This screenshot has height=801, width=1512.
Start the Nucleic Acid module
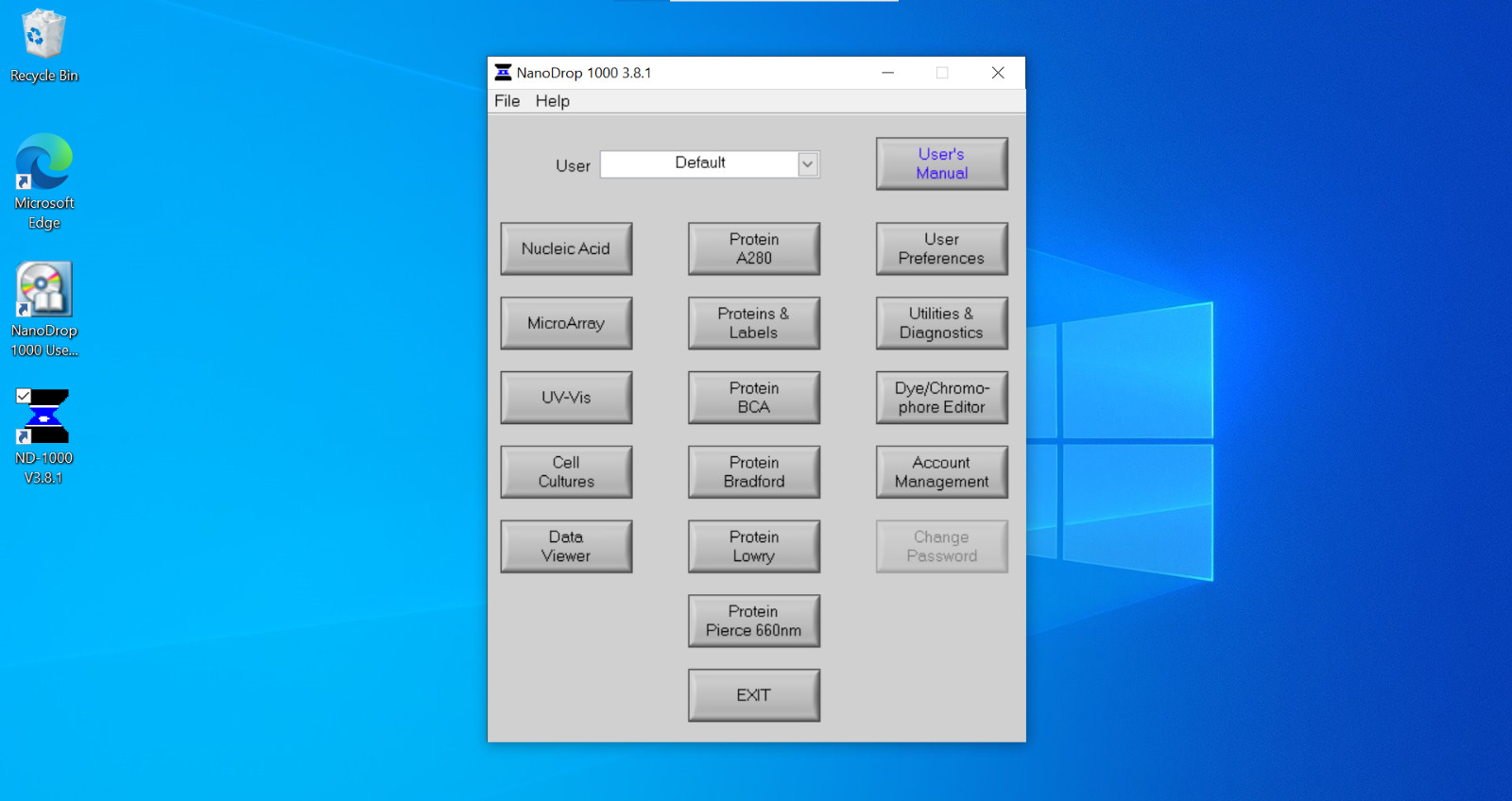(x=566, y=248)
